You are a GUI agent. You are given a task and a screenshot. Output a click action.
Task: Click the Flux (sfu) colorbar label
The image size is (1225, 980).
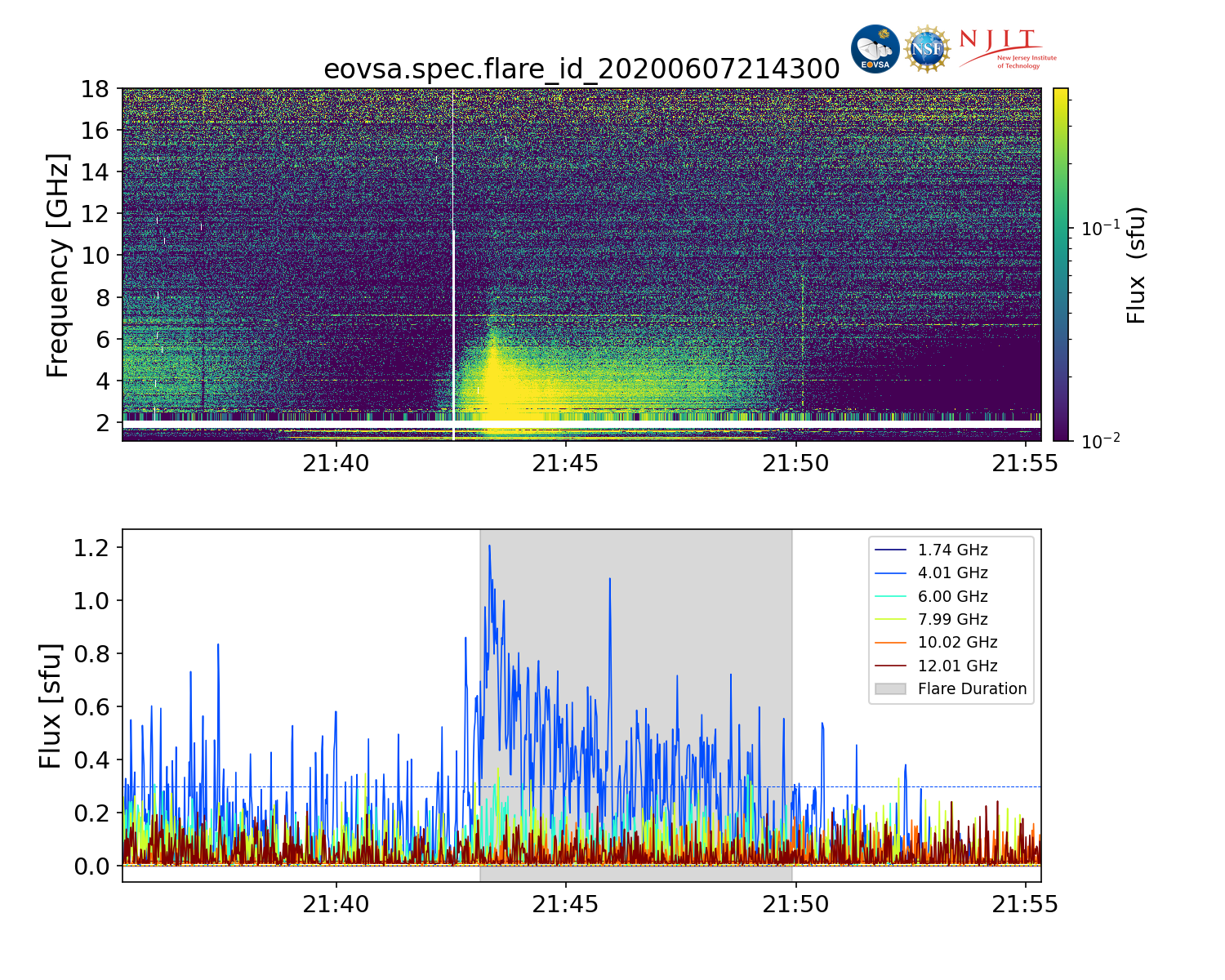tap(1136, 265)
